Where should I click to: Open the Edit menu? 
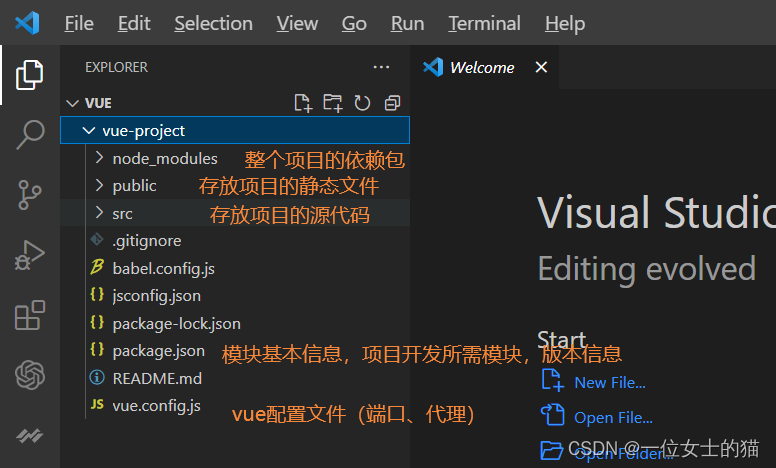pos(134,23)
